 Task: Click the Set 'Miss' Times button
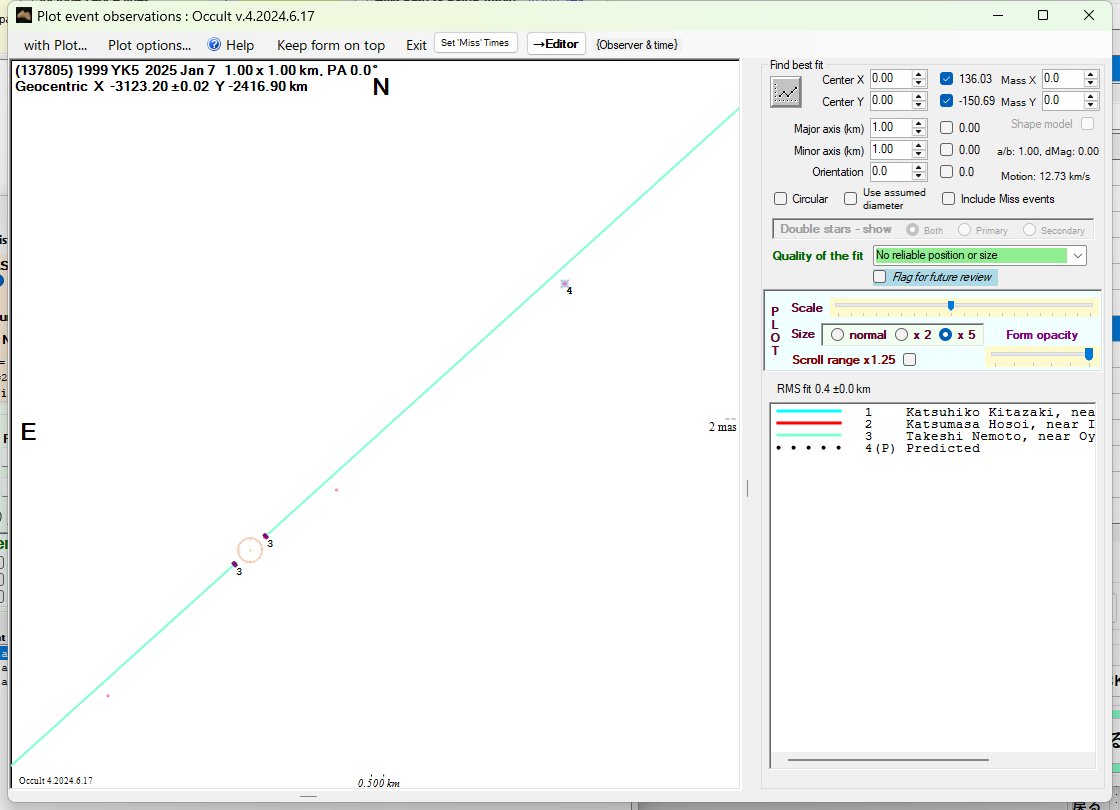pyautogui.click(x=476, y=43)
